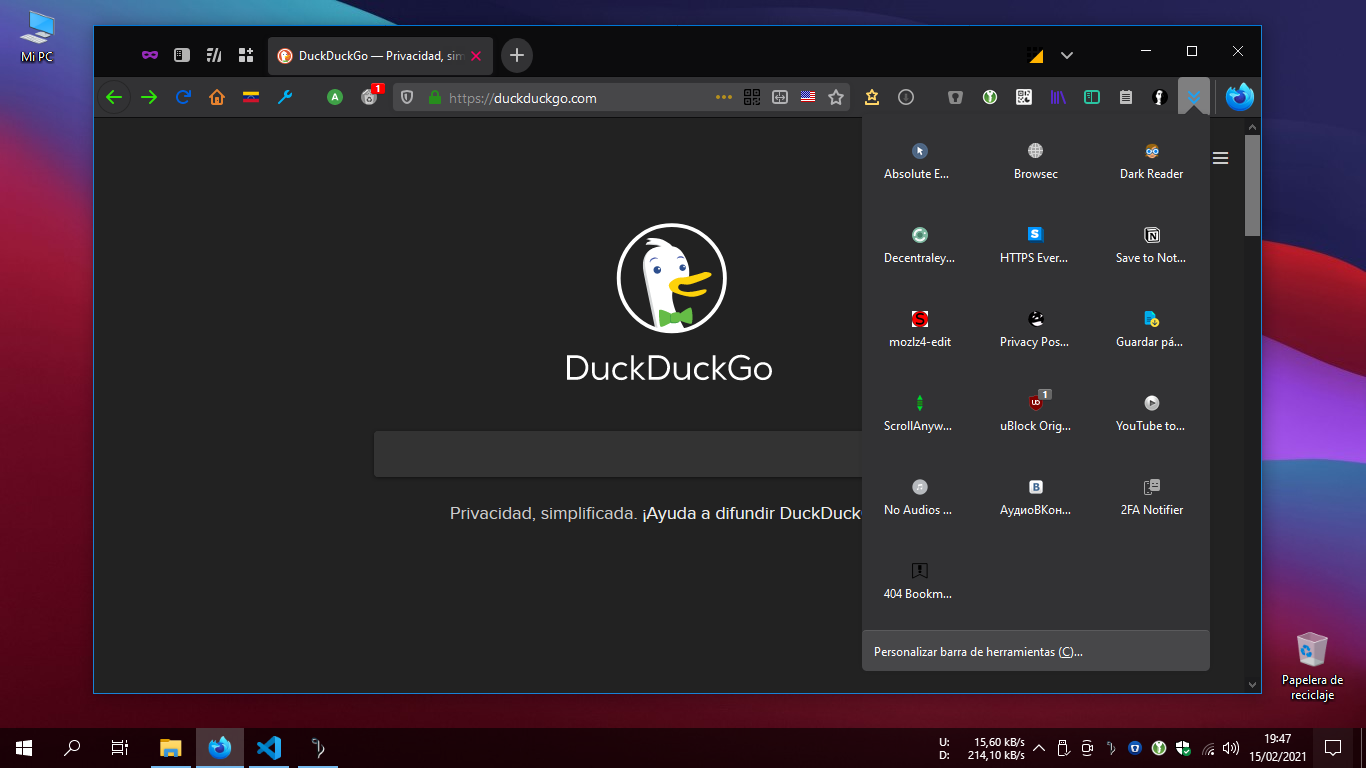
Task: Collapse the overflow menu double-chevron
Action: 1194,97
